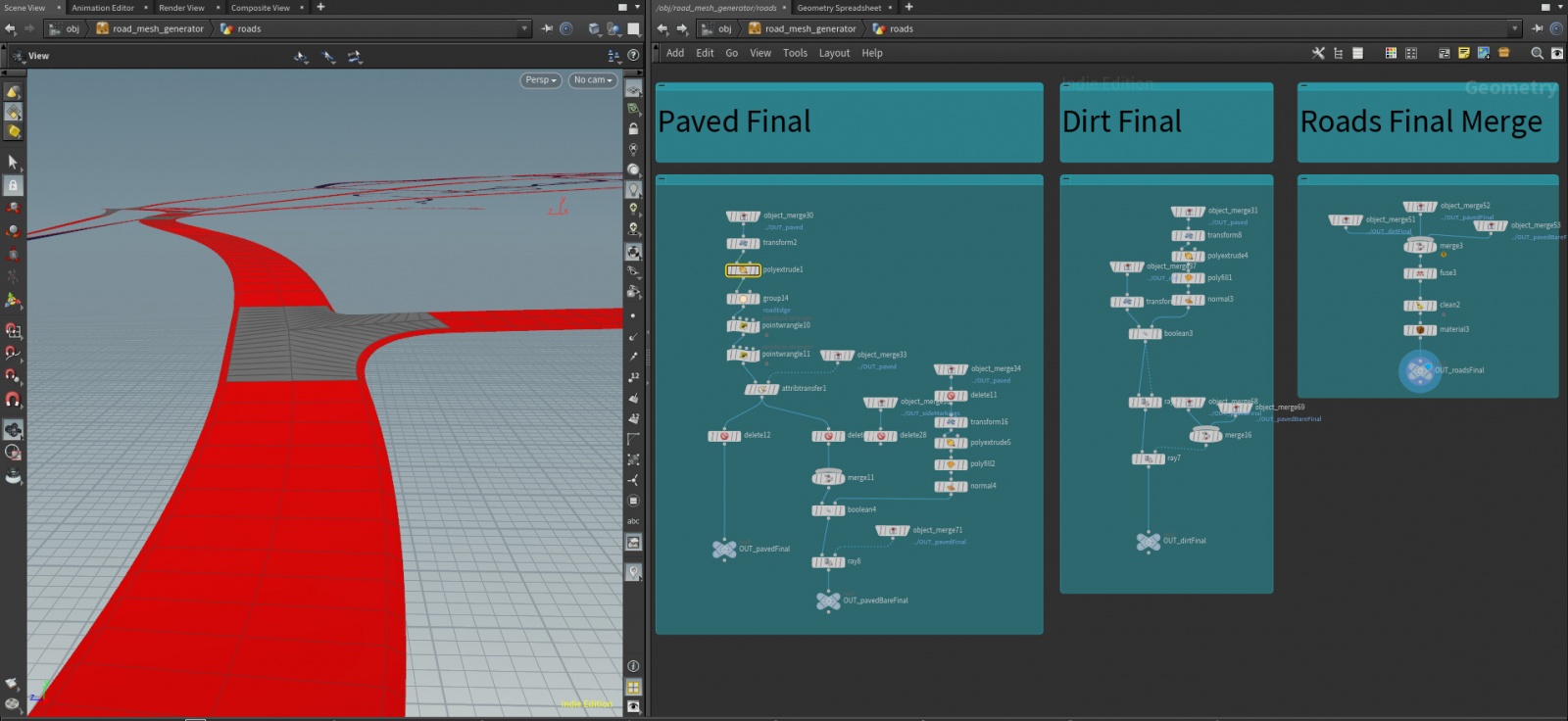This screenshot has width=1568, height=721.
Task: Show the network tree view icon
Action: point(1338,53)
